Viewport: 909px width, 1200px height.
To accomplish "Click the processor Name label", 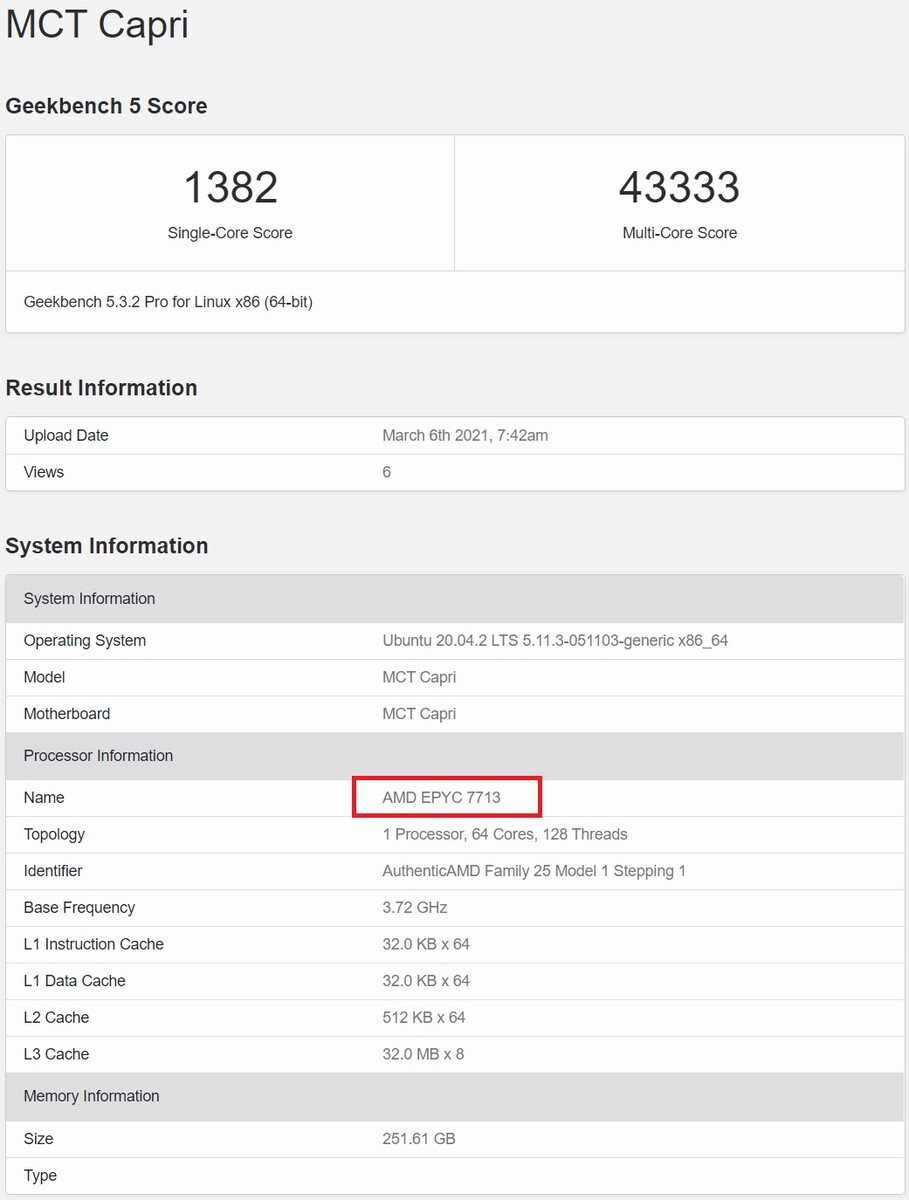I will coord(44,798).
